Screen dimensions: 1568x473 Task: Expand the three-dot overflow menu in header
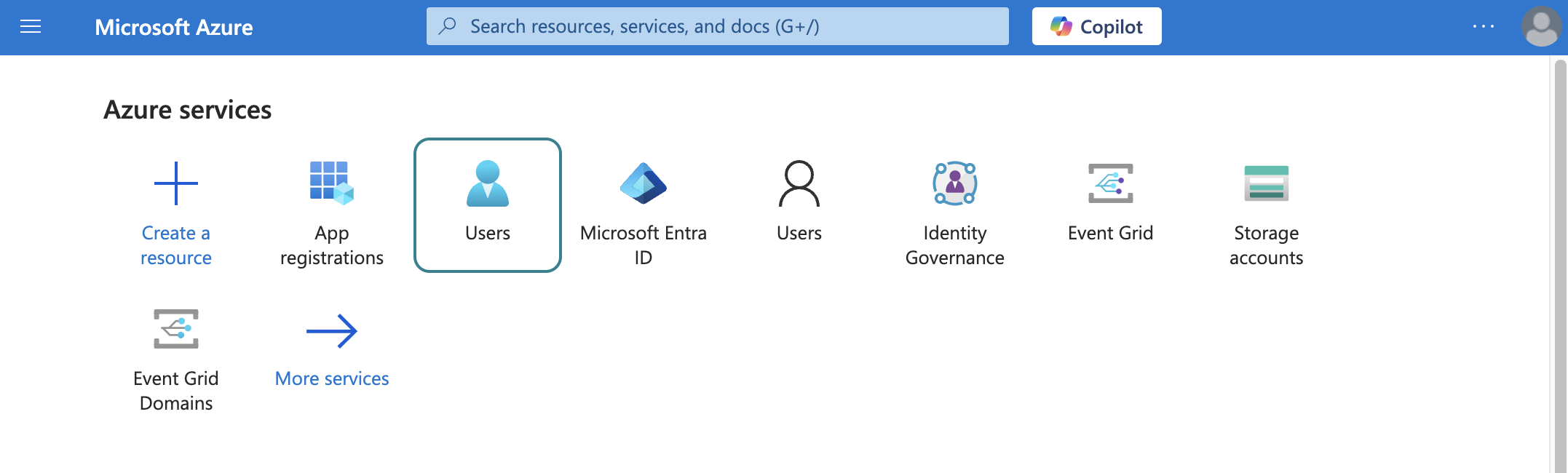click(1483, 27)
